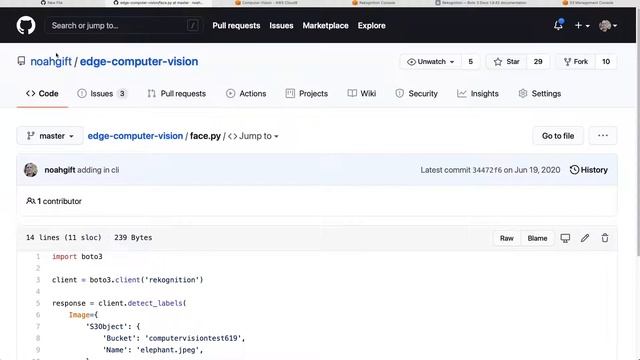Switch to the Security tab
This screenshot has width=640, height=360.
click(416, 93)
